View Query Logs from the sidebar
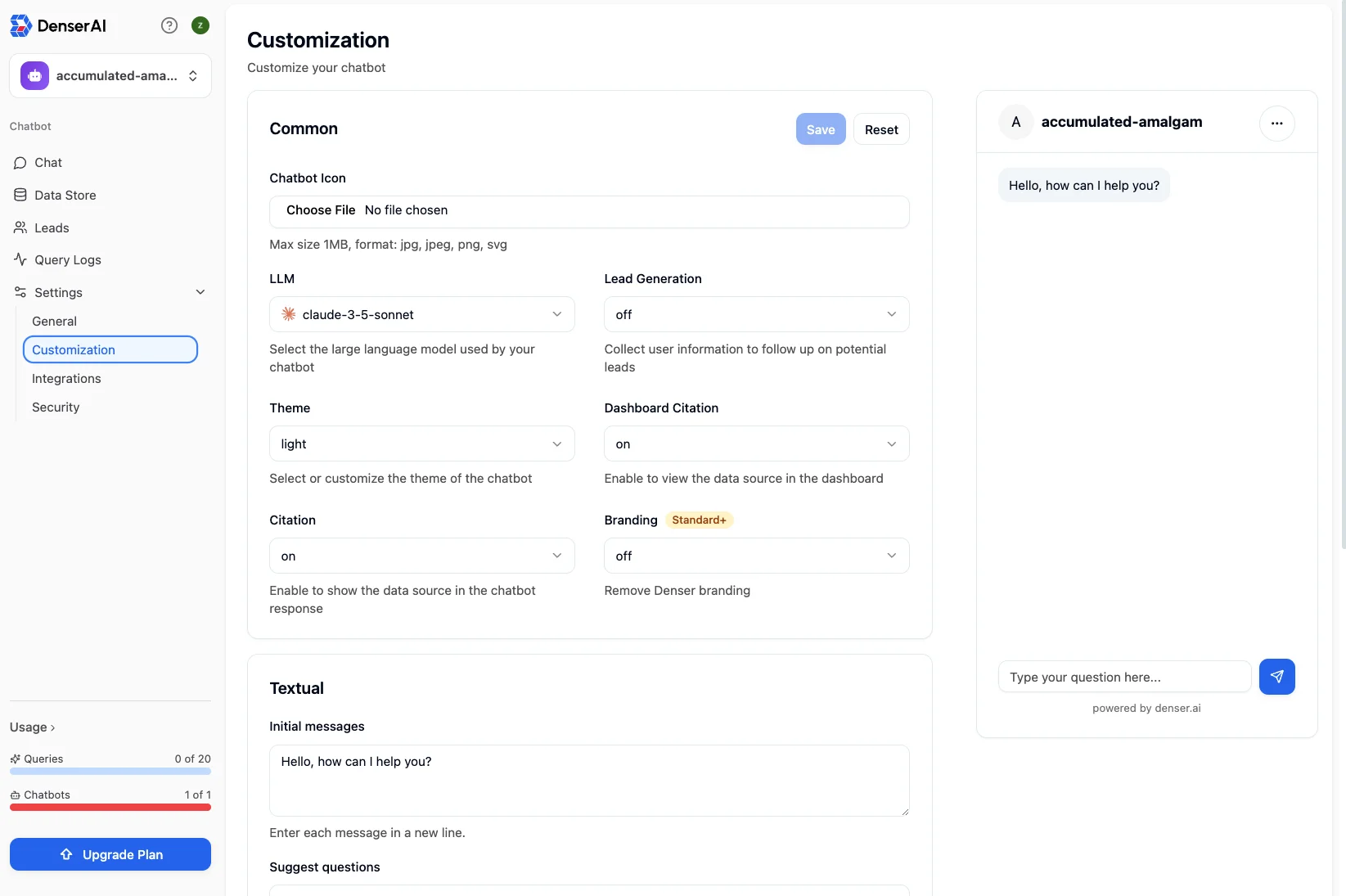The height and width of the screenshot is (896, 1346). (x=67, y=259)
